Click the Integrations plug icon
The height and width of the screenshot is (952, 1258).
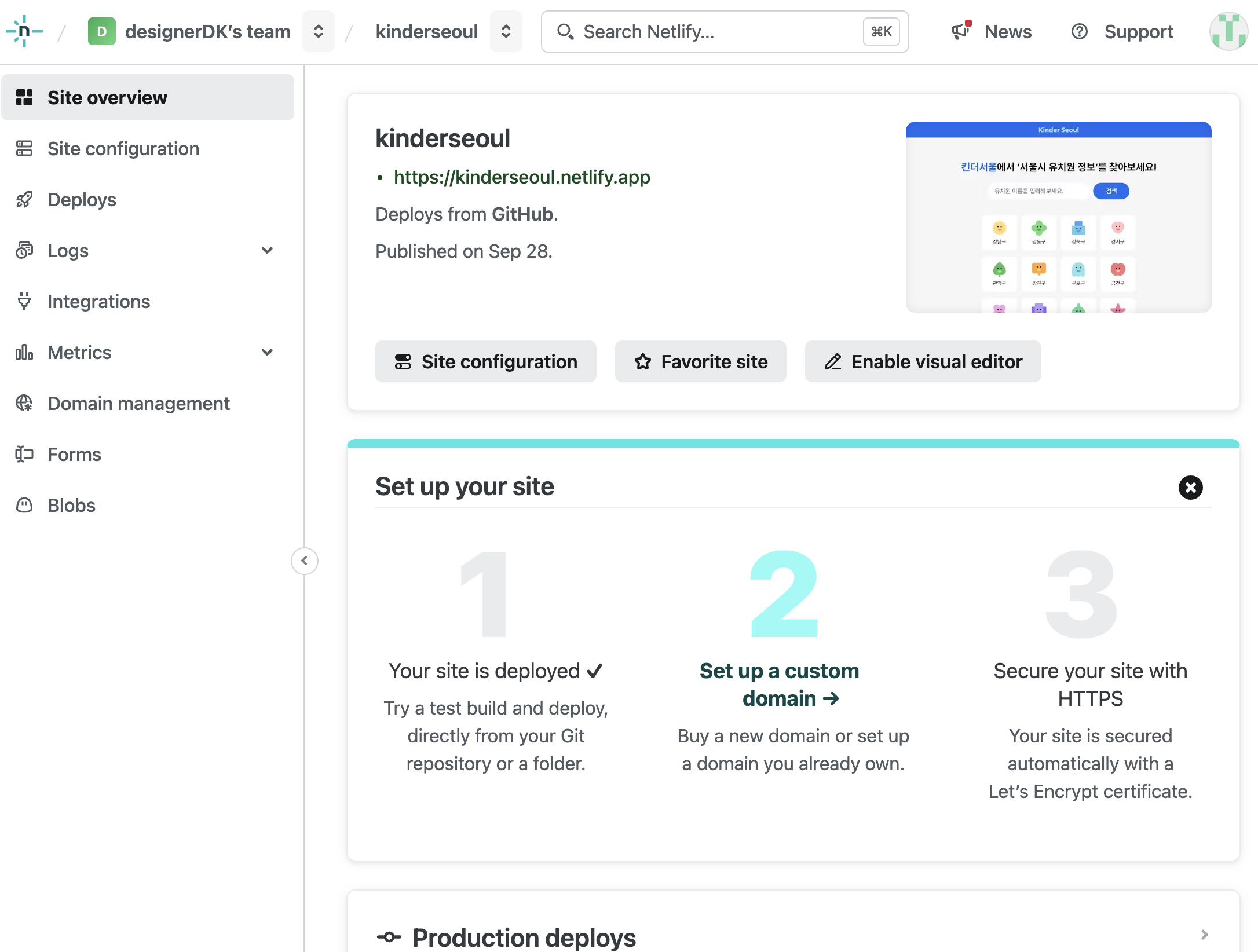[24, 302]
